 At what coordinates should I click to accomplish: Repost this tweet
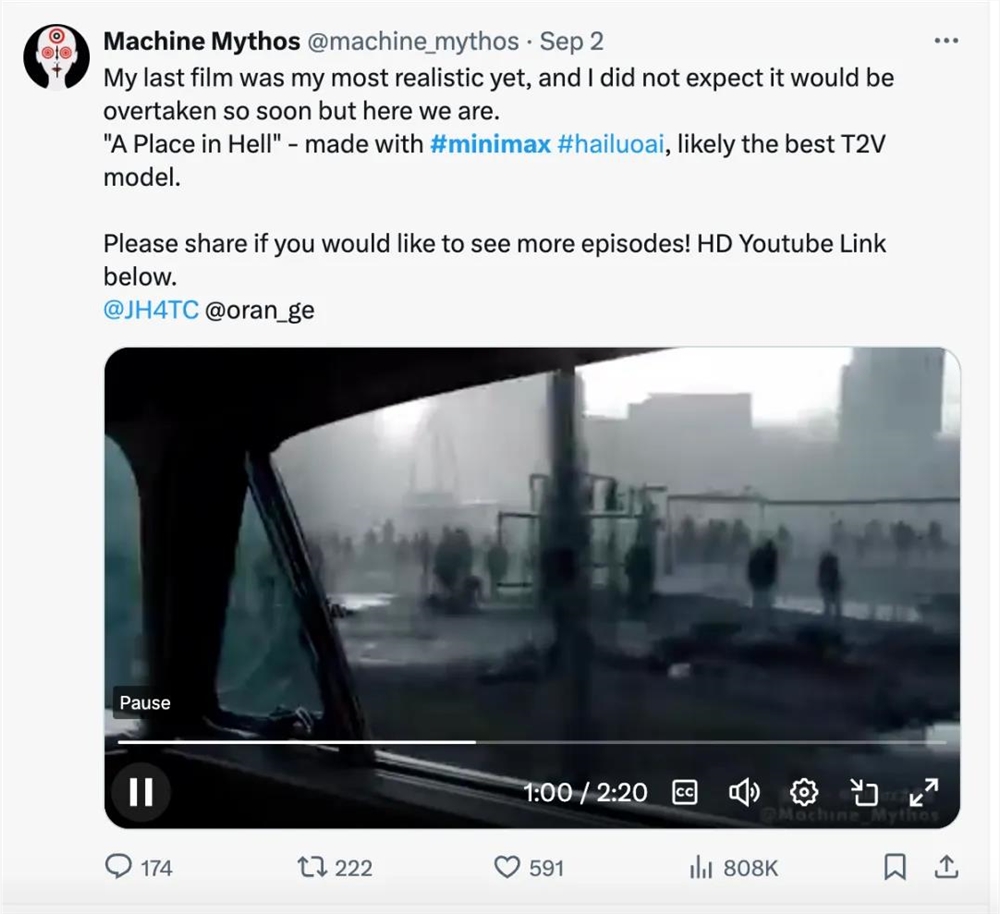point(313,867)
